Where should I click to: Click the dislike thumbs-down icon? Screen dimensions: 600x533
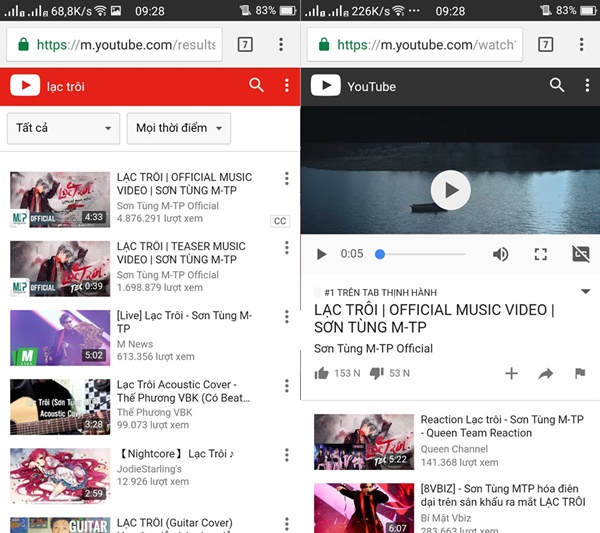point(377,373)
